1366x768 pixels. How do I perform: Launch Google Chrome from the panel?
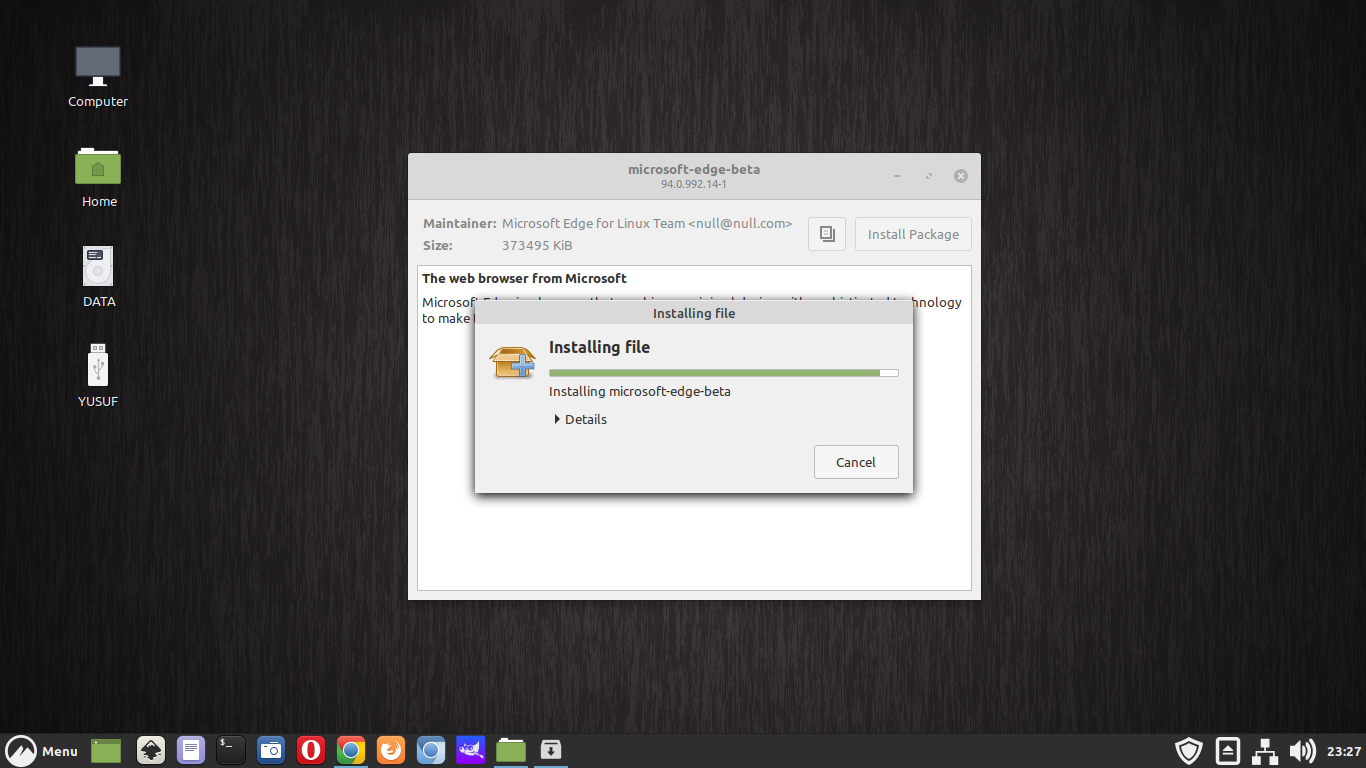[351, 750]
